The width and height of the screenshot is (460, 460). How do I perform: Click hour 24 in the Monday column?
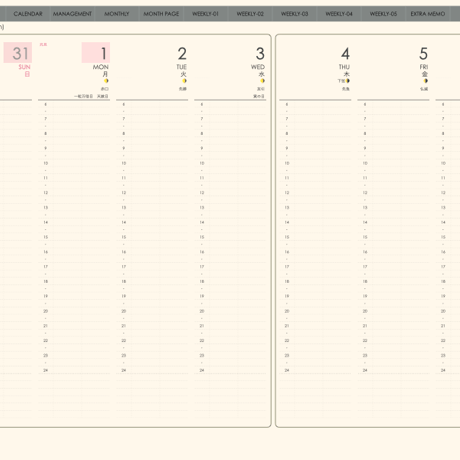46,370
